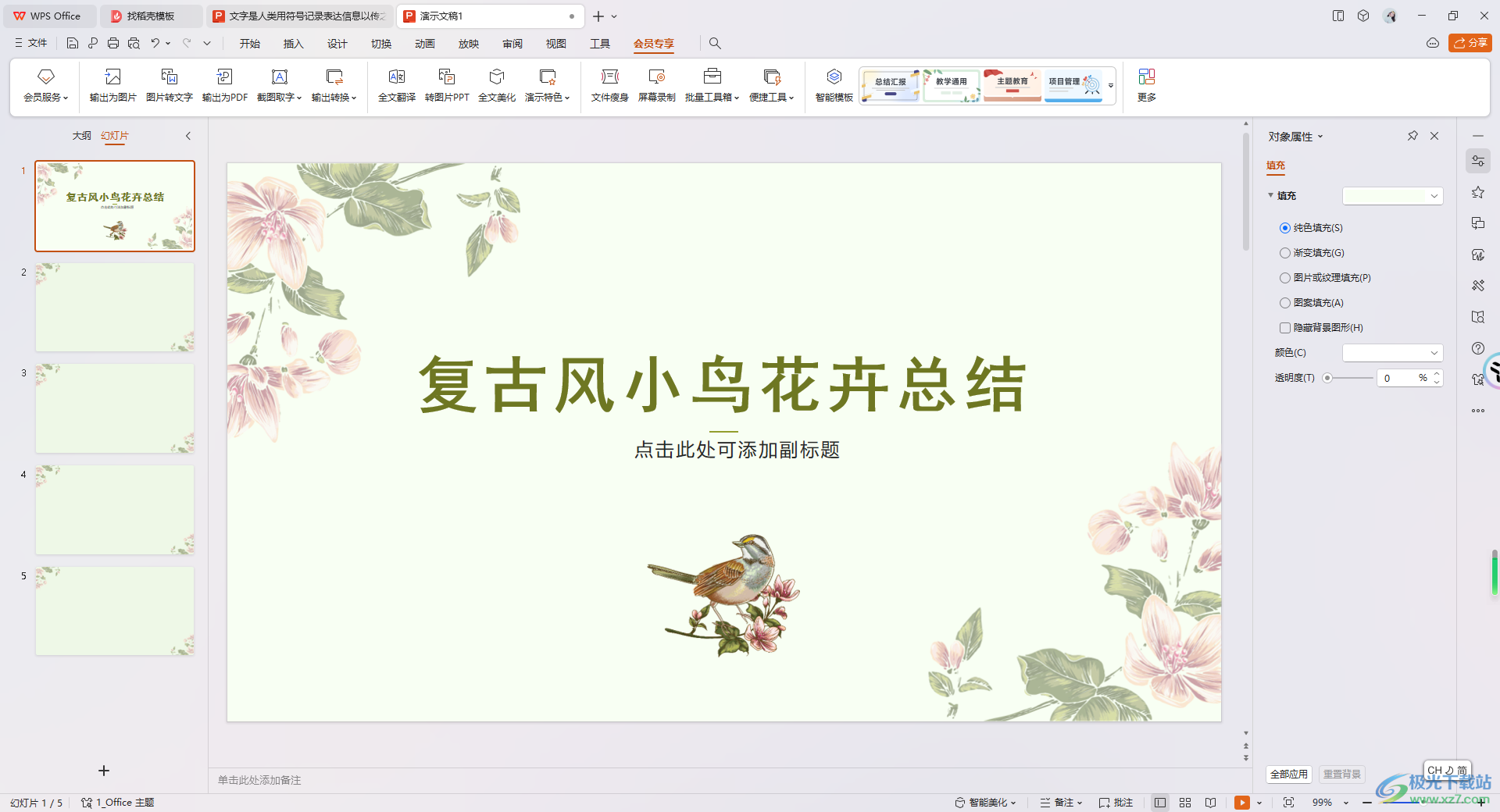Expand 批量工具箱 dropdown
This screenshot has height=812, width=1500.
click(x=736, y=98)
